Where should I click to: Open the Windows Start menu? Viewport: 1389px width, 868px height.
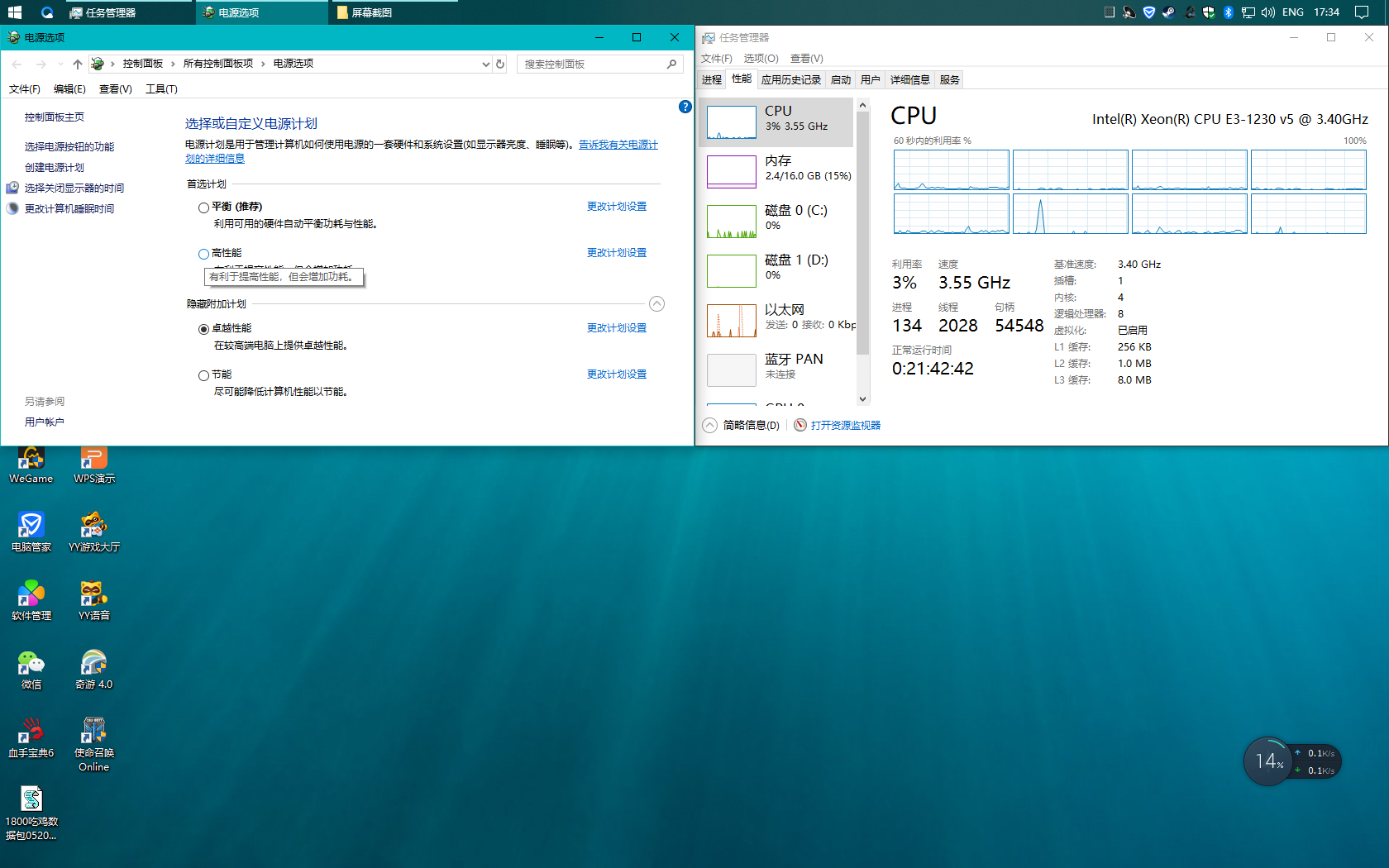15,12
